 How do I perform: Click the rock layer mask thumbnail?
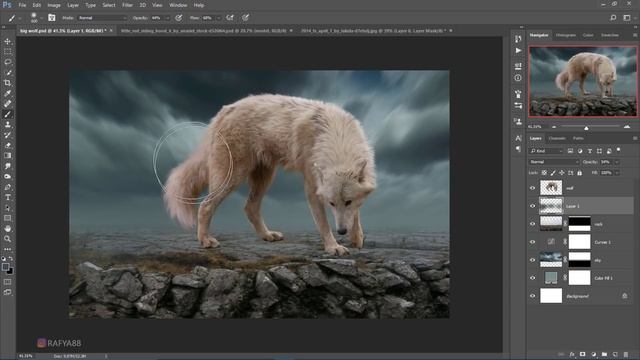(x=579, y=224)
